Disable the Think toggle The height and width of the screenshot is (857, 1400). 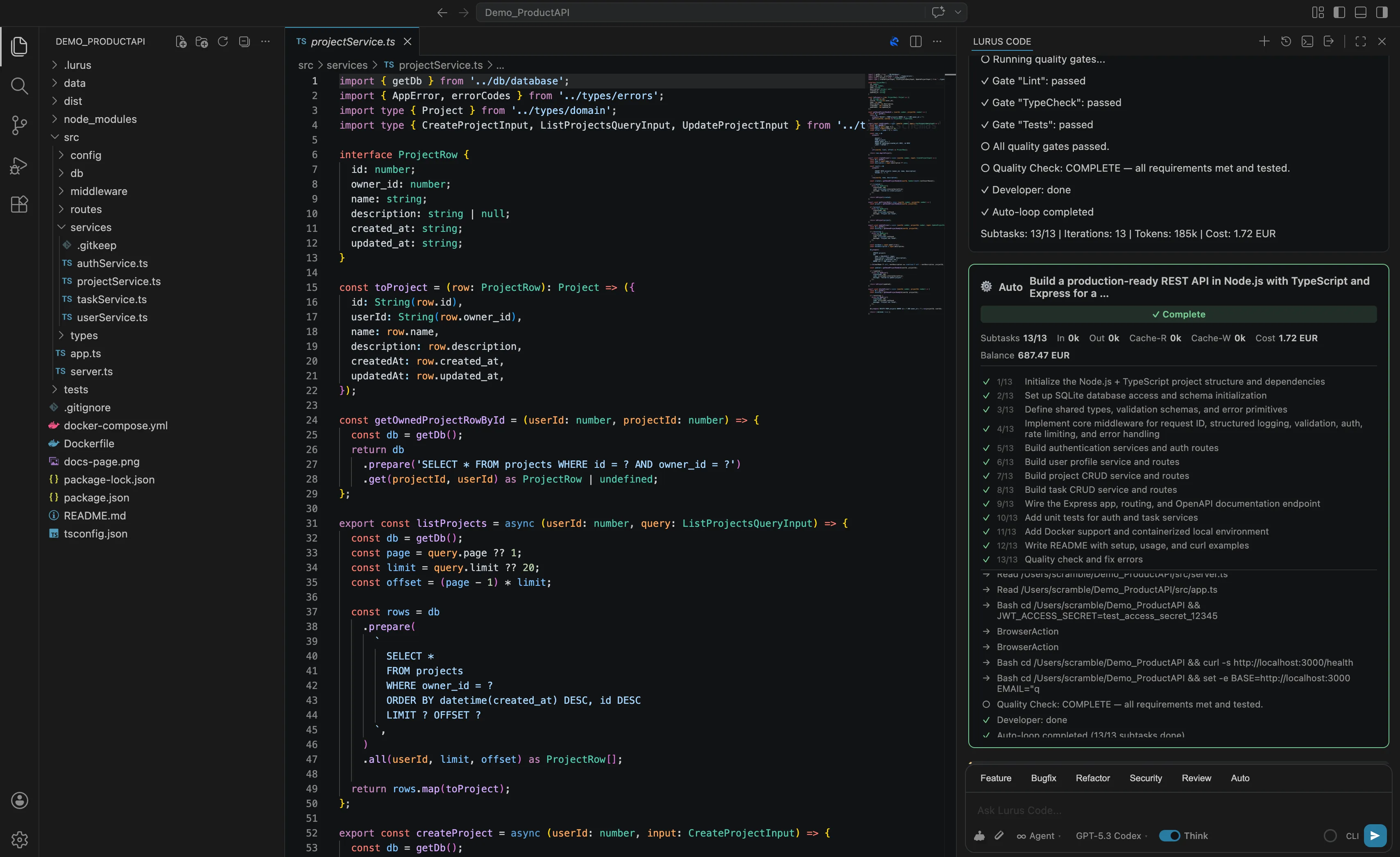click(1169, 835)
